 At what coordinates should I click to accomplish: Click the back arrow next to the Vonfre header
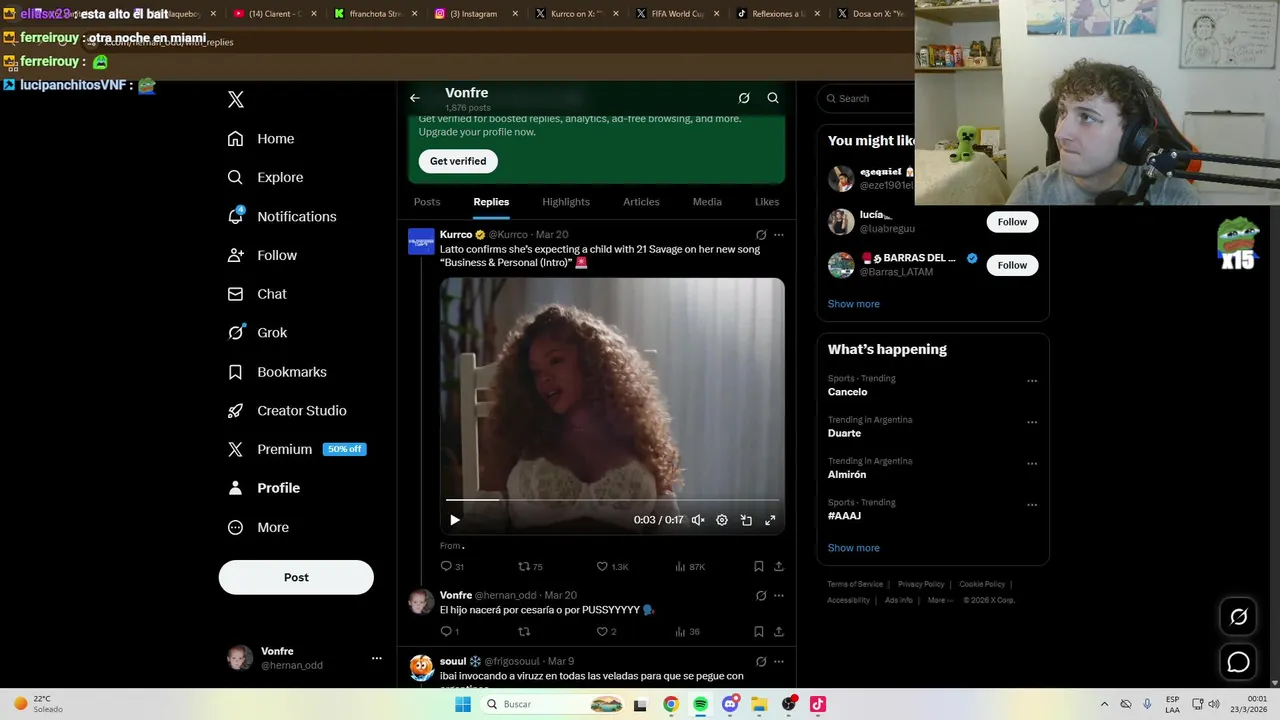415,98
